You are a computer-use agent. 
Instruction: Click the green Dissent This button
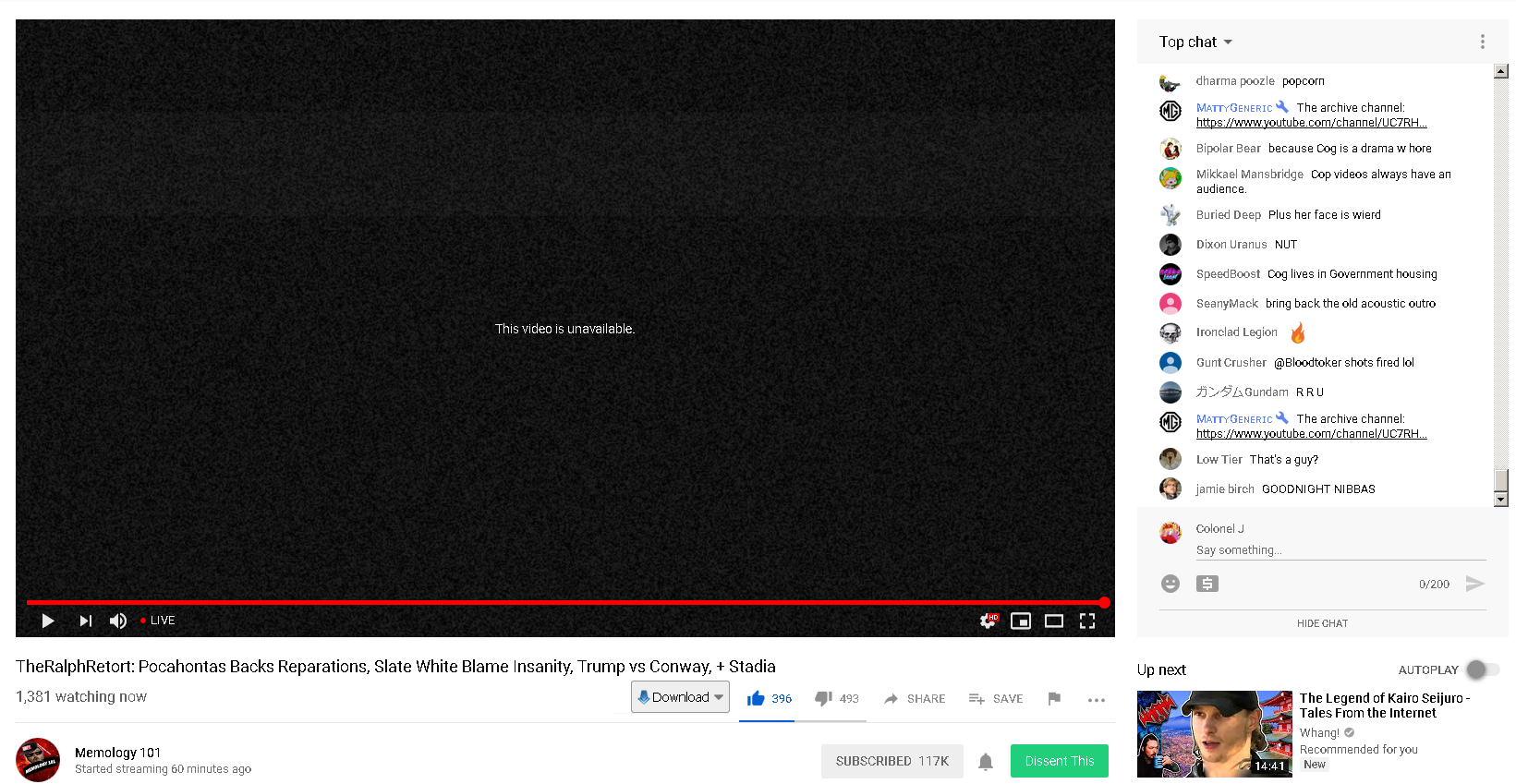click(x=1060, y=761)
